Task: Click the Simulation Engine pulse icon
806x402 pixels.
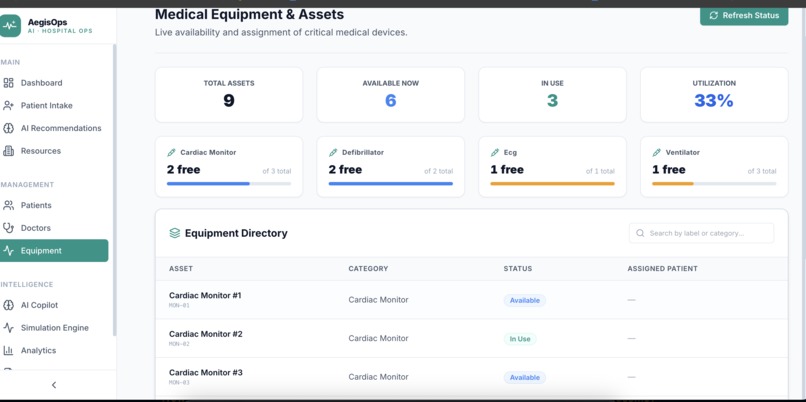Action: point(8,327)
